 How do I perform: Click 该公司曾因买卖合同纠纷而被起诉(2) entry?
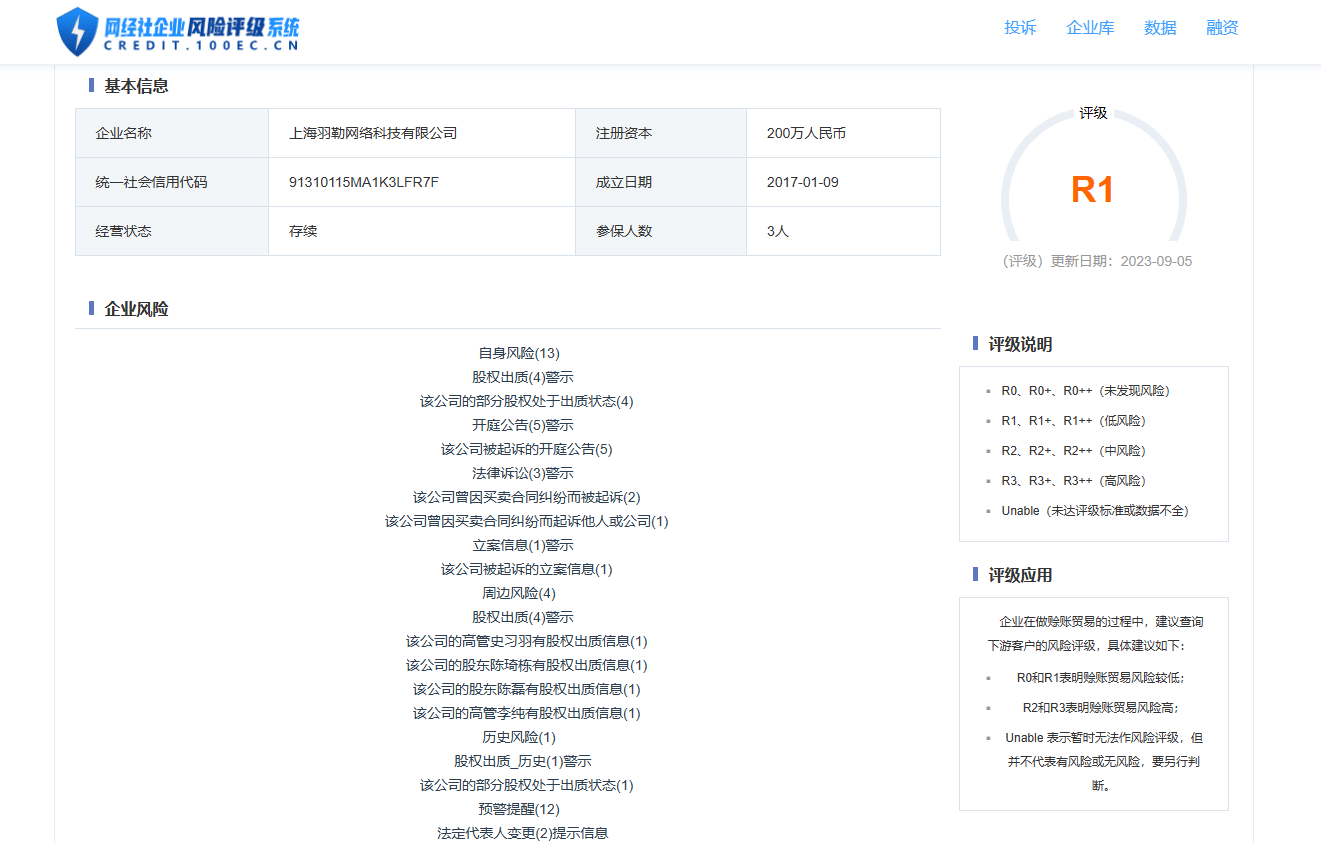click(526, 497)
